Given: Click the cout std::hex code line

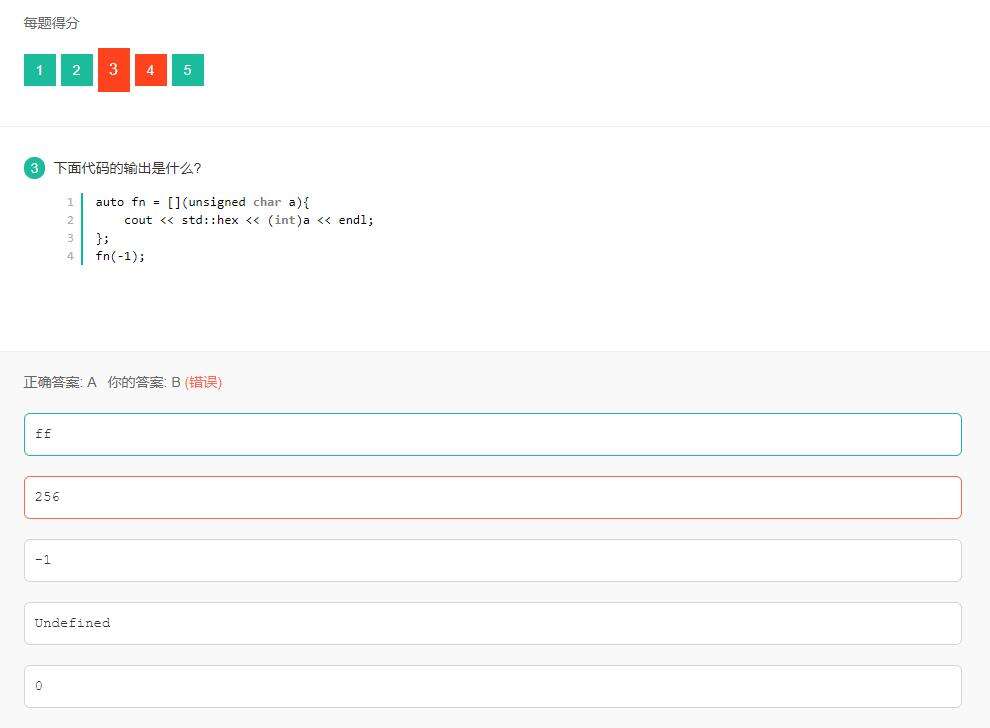Looking at the screenshot, I should 248,220.
